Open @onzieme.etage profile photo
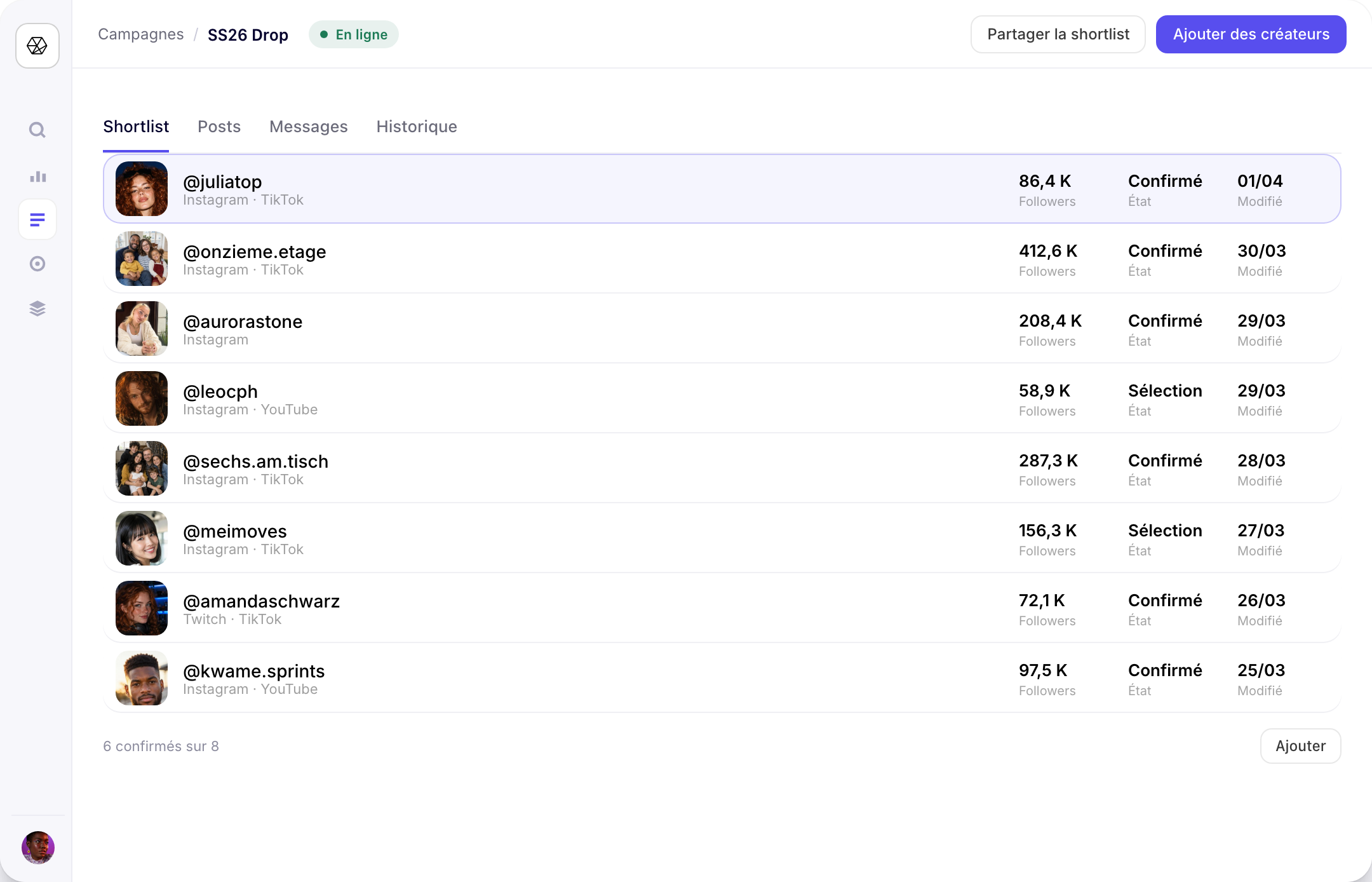The image size is (1372, 882). tap(142, 259)
